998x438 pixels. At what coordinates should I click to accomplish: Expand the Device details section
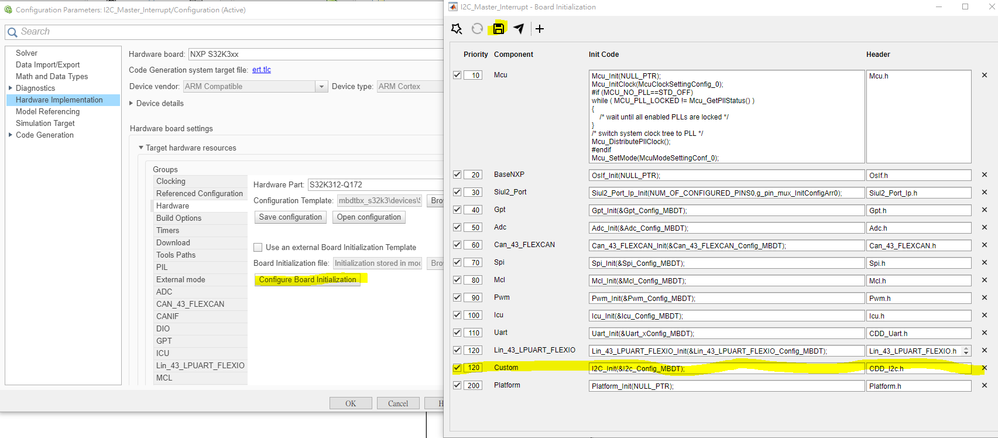click(132, 103)
